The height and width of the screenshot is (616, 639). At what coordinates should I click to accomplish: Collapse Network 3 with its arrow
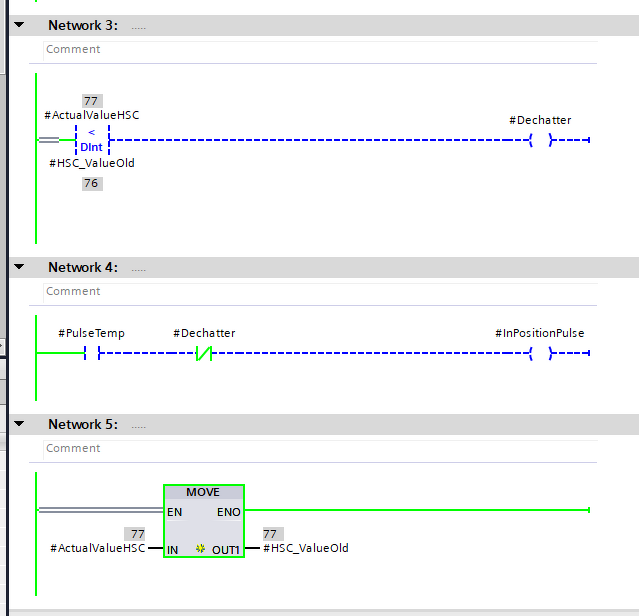pyautogui.click(x=19, y=25)
